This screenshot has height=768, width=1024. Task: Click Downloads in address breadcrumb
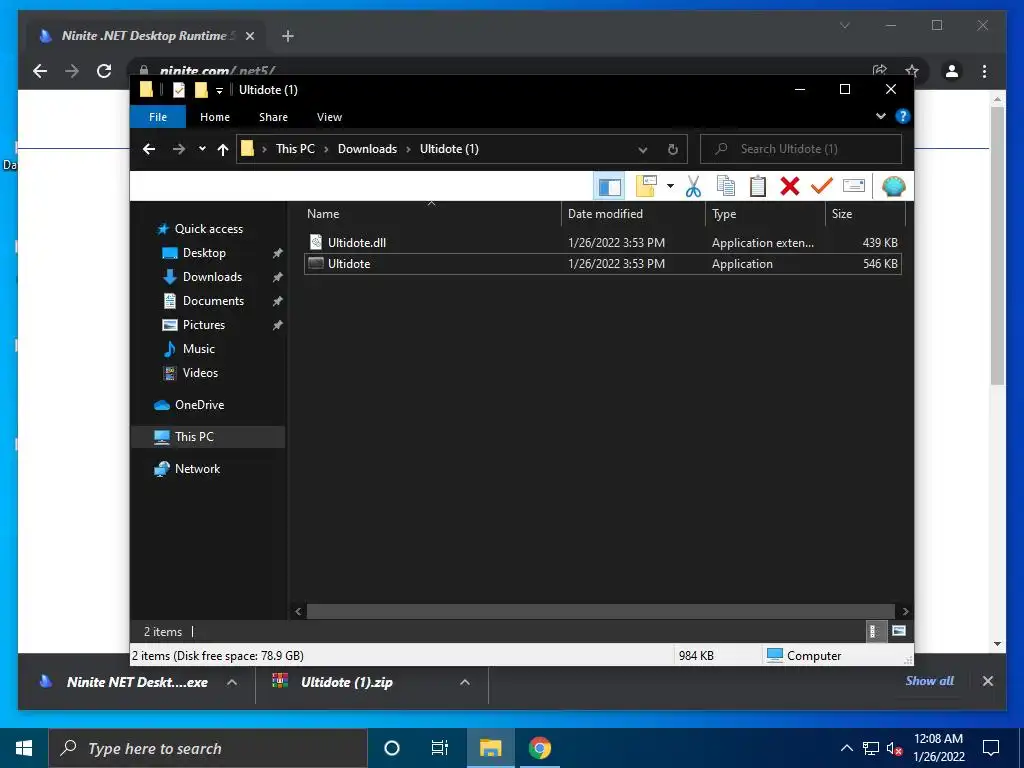pos(367,149)
